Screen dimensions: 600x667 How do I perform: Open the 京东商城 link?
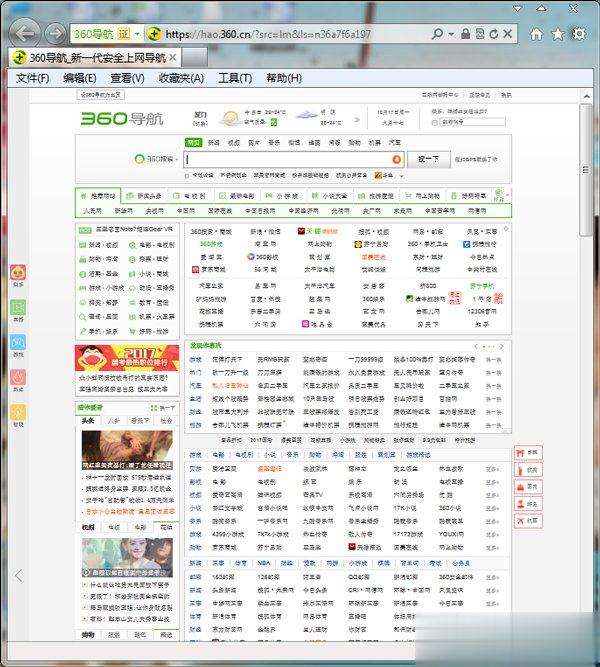point(209,269)
